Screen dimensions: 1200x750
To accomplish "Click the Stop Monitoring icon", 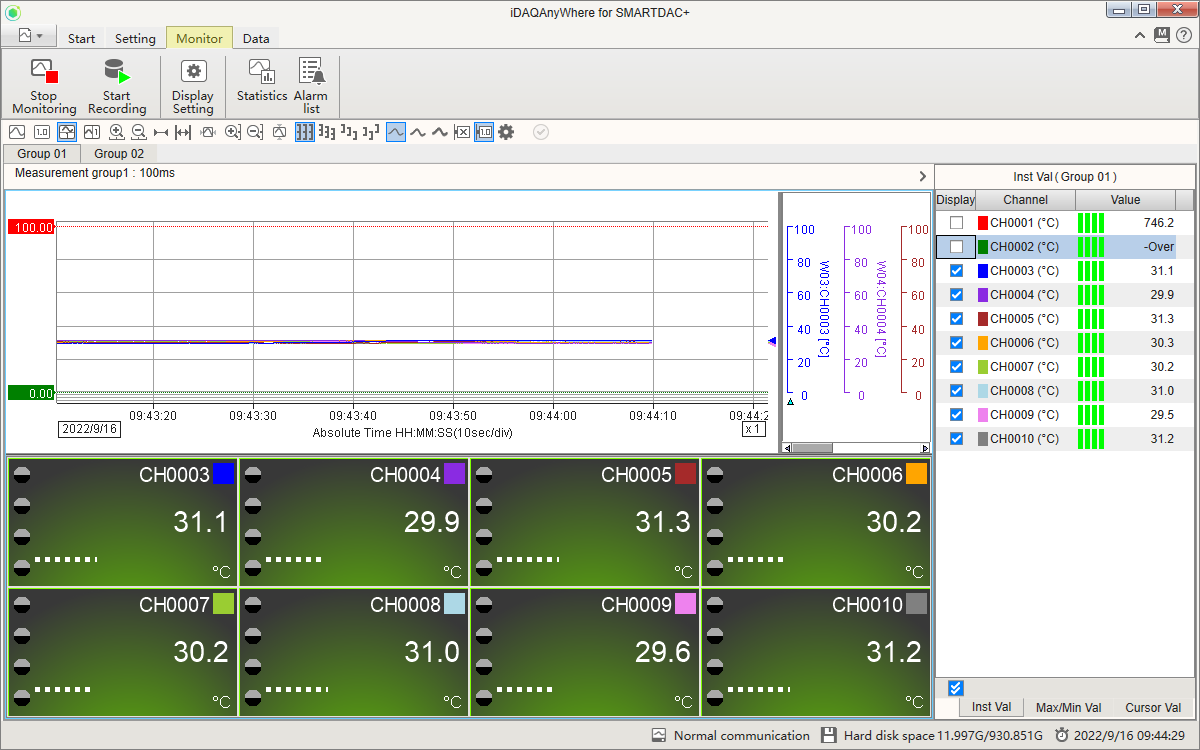I will [x=44, y=72].
